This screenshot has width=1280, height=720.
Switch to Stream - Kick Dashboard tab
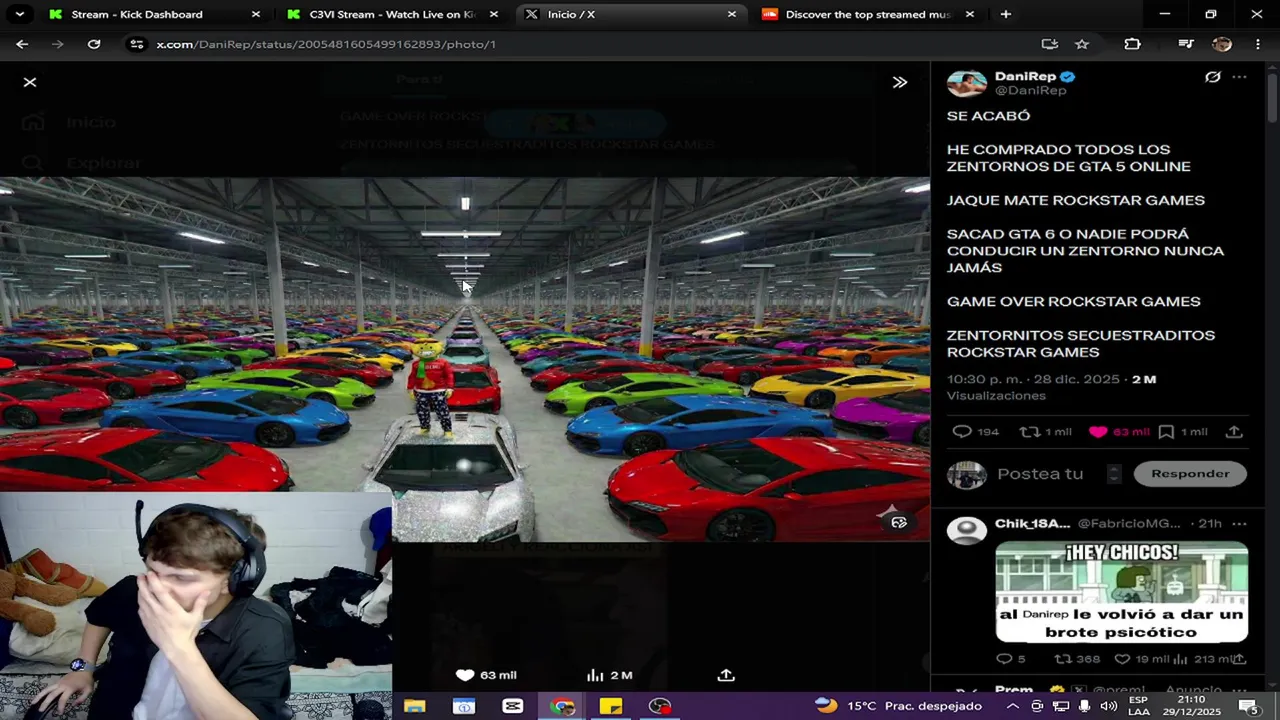pyautogui.click(x=137, y=14)
